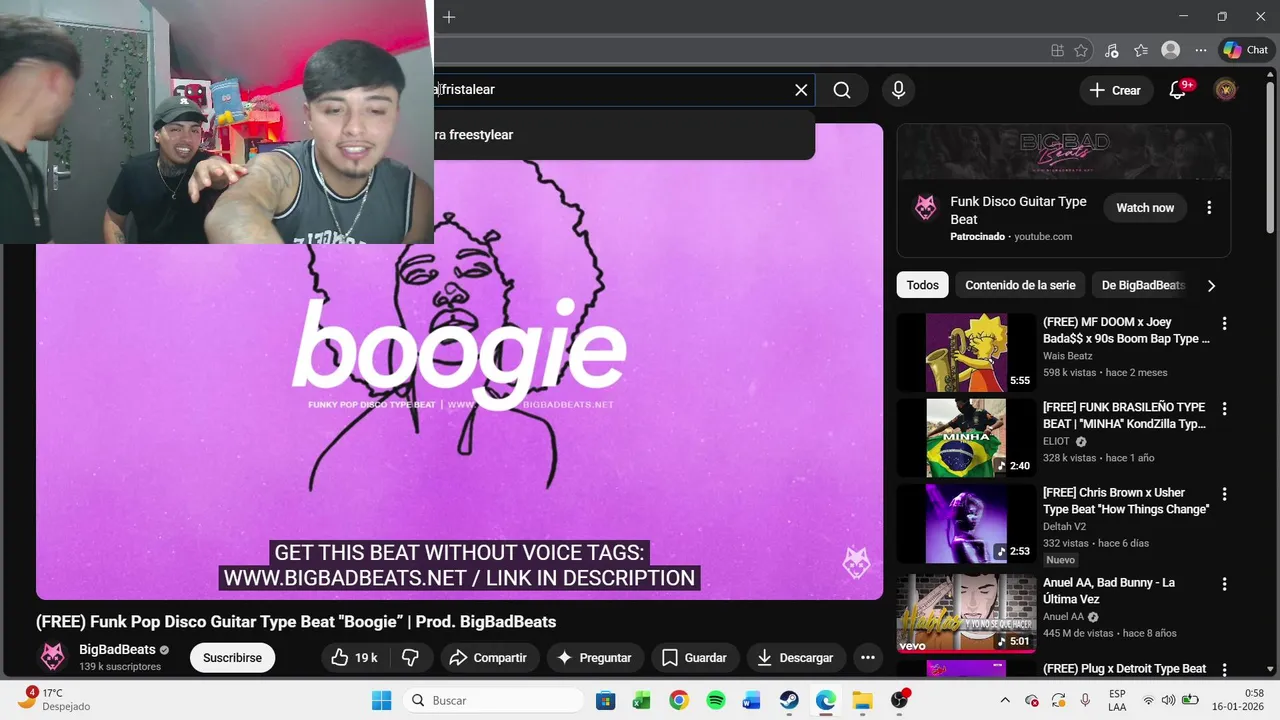Click the Descargar download button
The image size is (1280, 720).
795,657
